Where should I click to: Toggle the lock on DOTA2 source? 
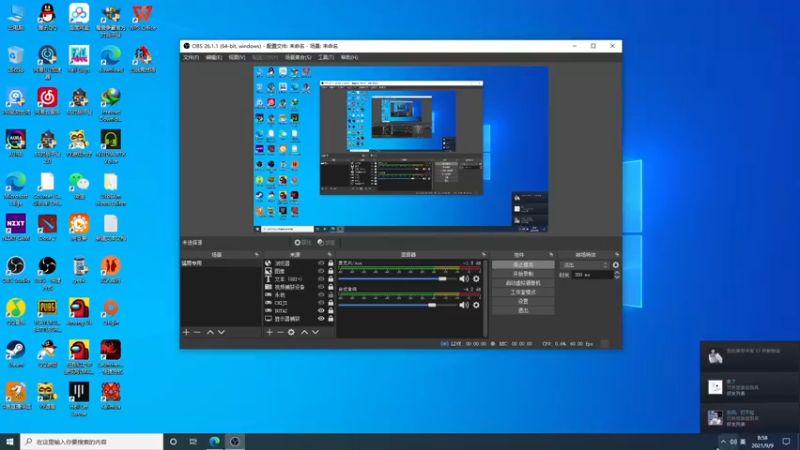coord(331,311)
